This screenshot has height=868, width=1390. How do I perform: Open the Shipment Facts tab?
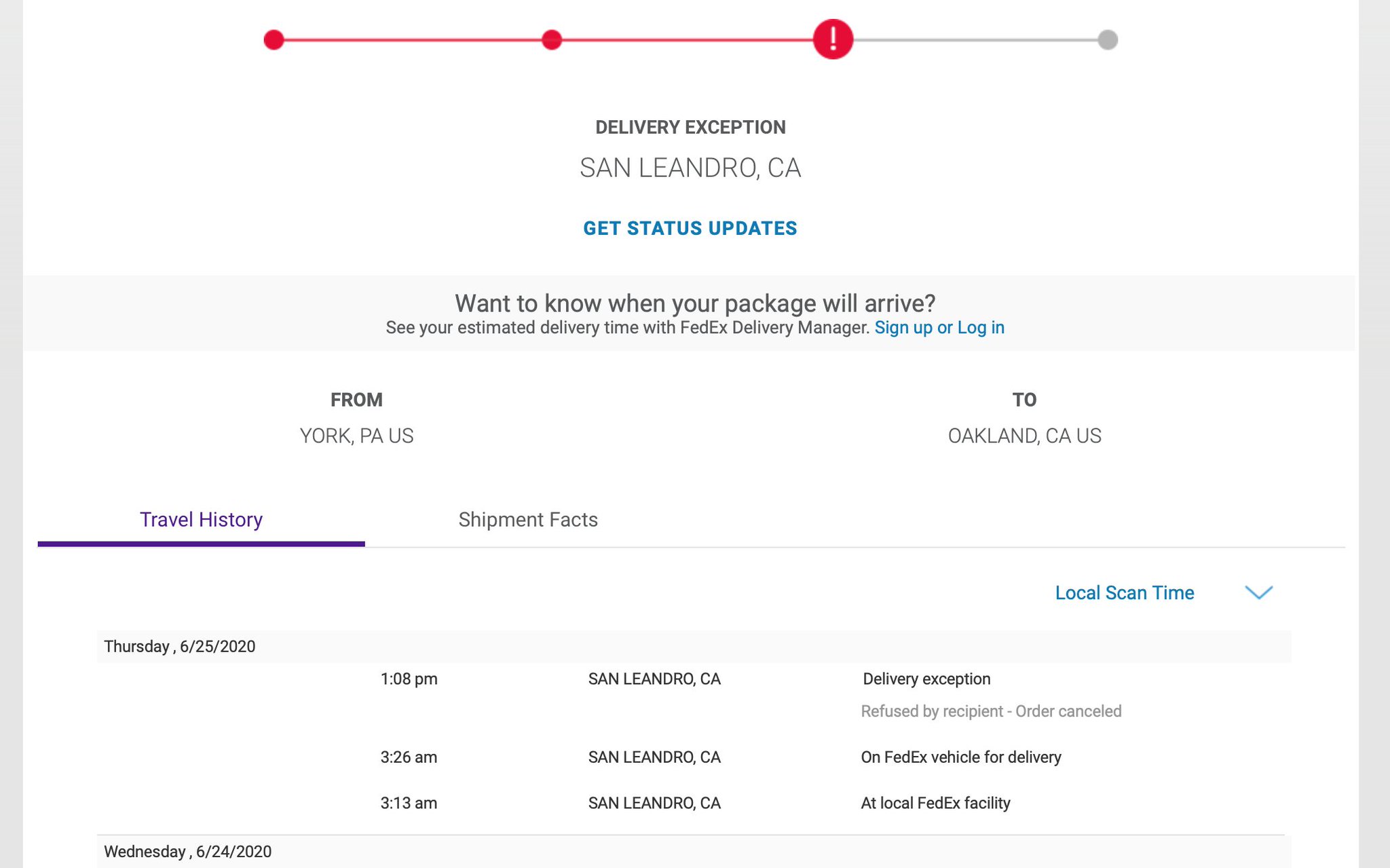tap(528, 520)
